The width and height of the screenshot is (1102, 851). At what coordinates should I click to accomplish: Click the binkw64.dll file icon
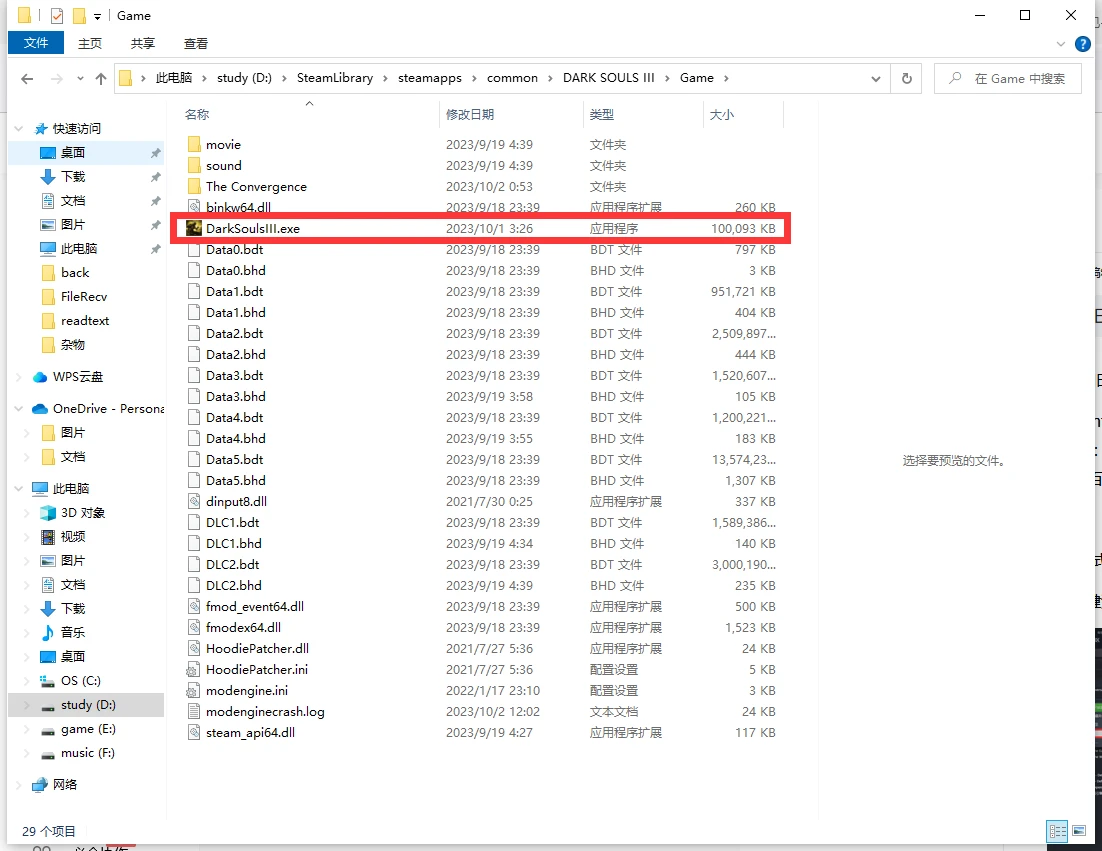[195, 207]
